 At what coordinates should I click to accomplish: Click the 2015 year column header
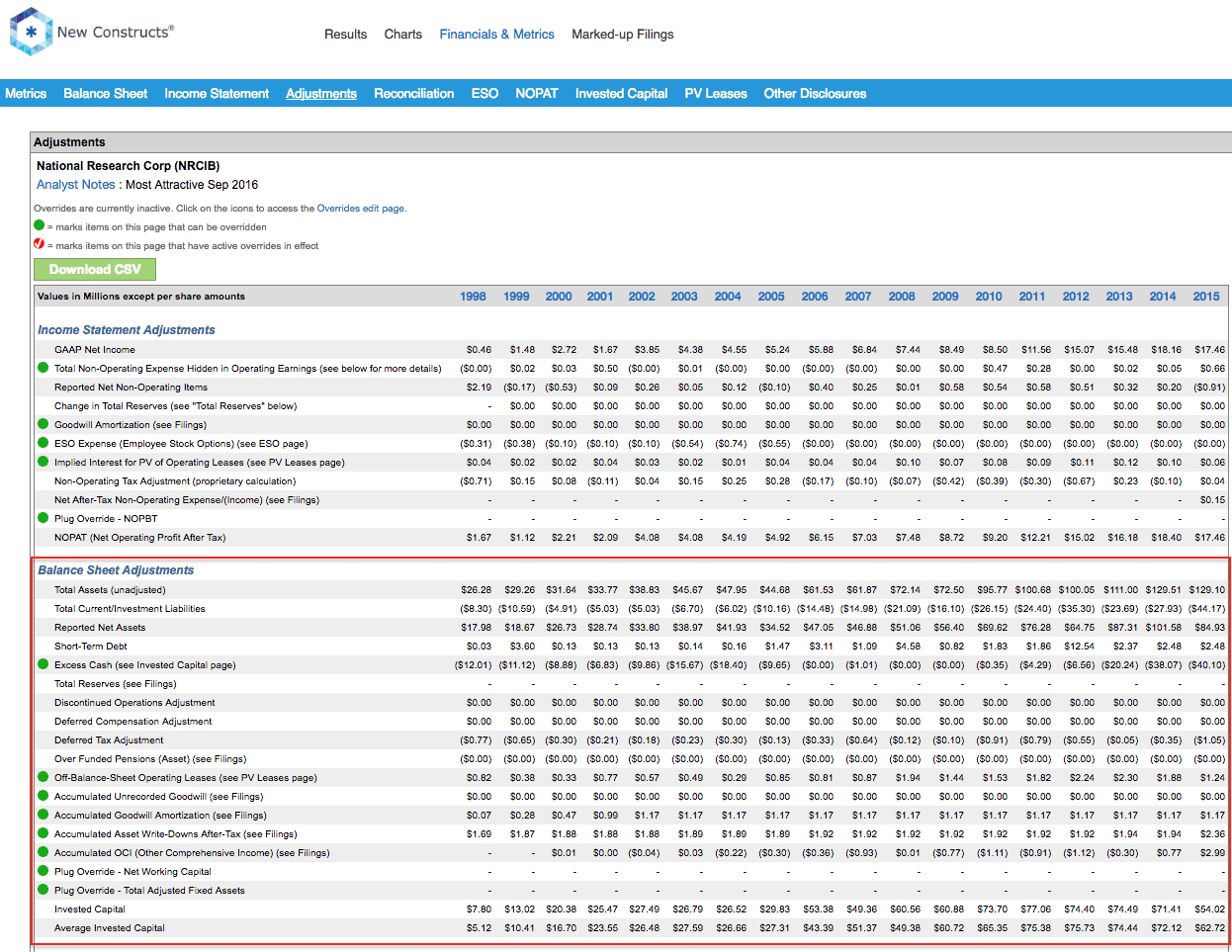(x=1206, y=296)
